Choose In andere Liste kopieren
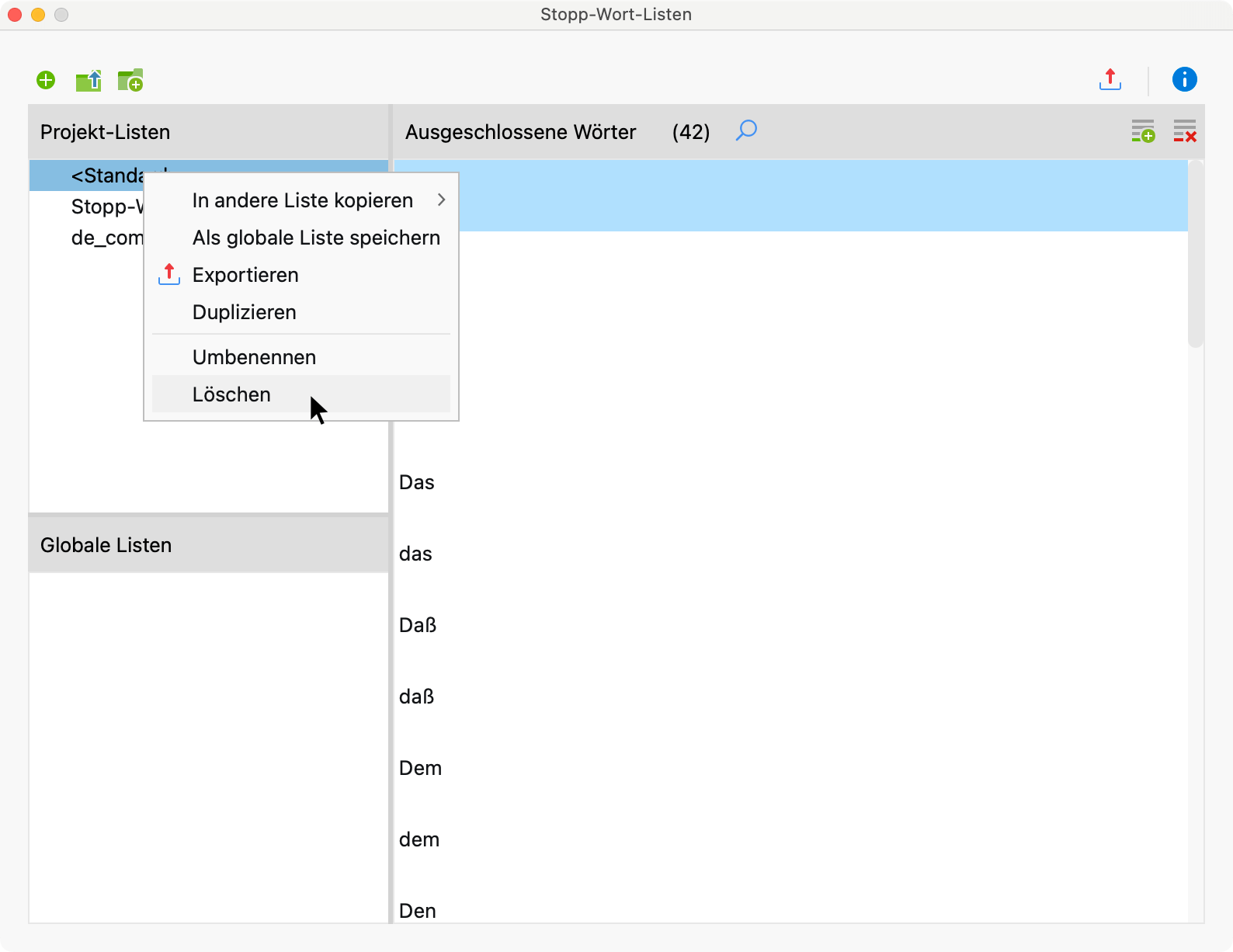This screenshot has height=952, width=1233. tap(301, 200)
